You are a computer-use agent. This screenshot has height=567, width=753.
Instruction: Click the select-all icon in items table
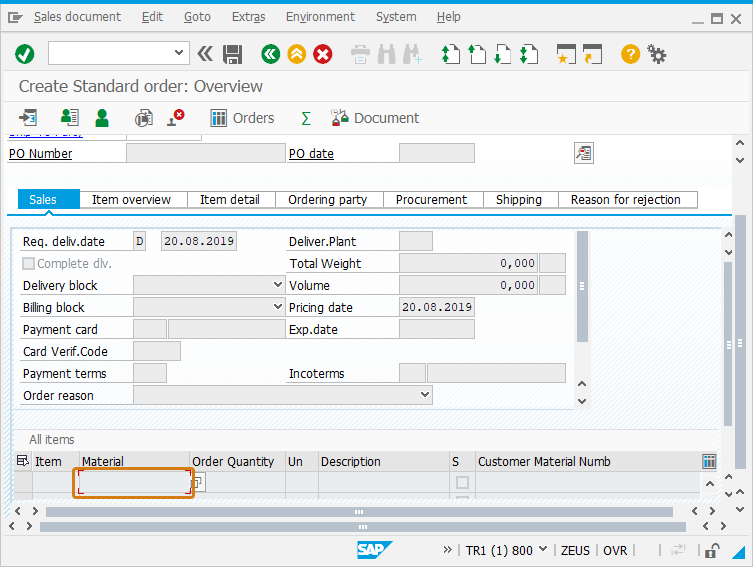23,461
